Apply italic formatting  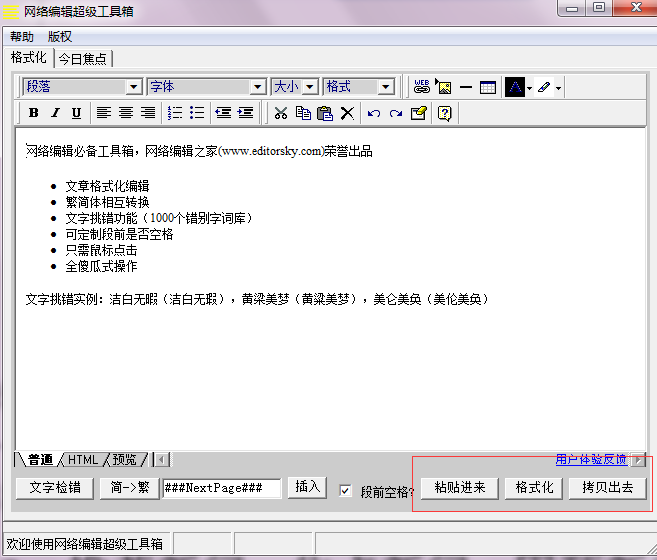[55, 113]
